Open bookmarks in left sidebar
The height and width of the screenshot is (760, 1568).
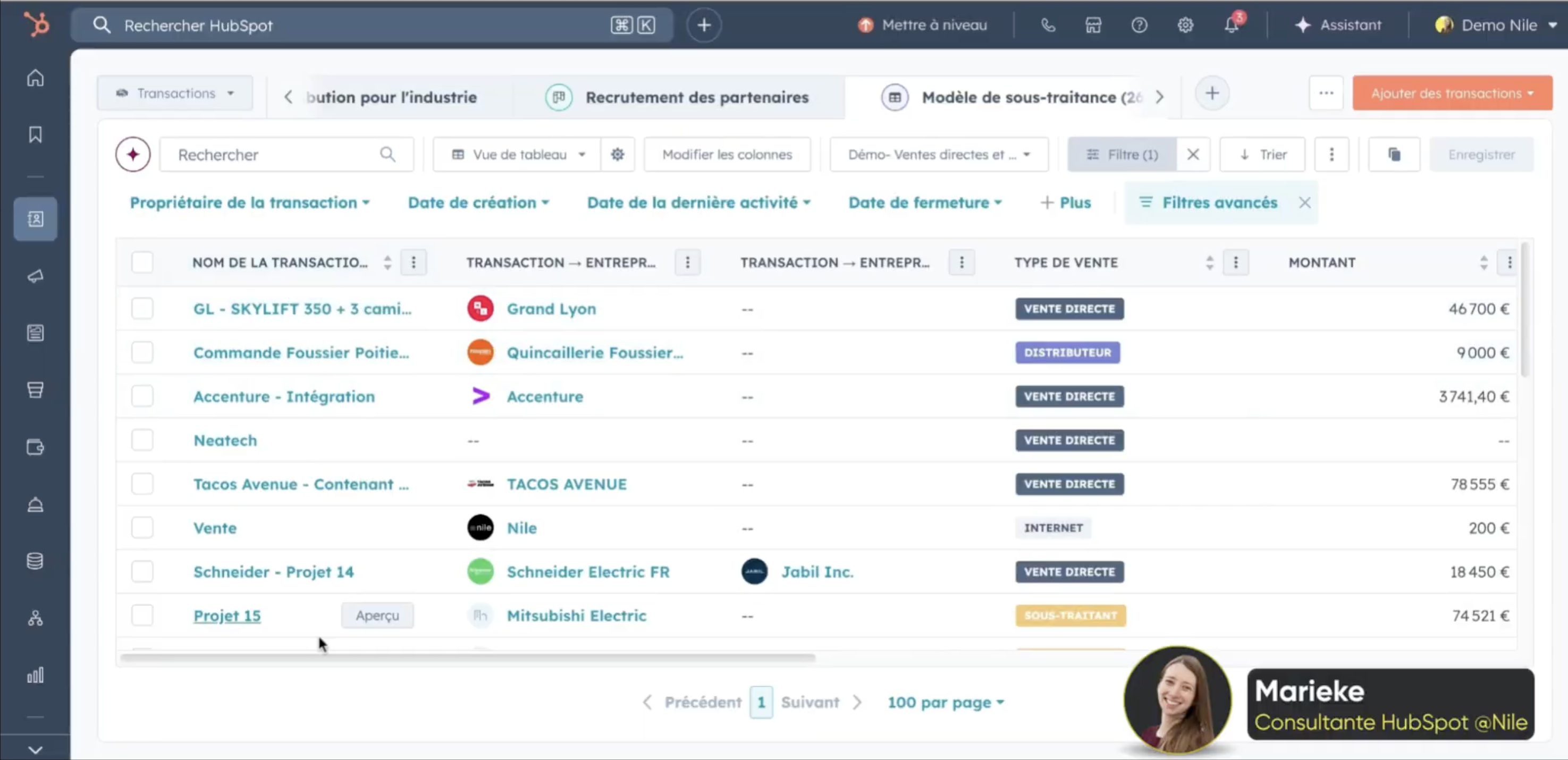point(35,134)
